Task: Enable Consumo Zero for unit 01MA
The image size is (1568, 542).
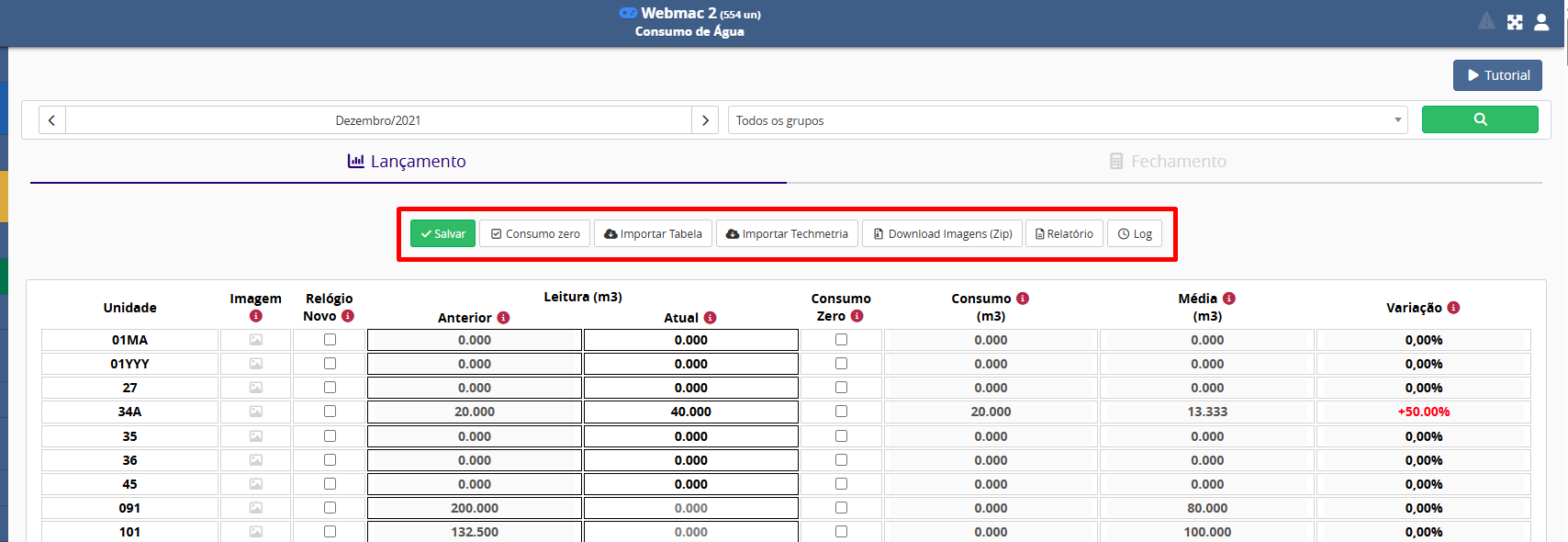Action: click(841, 340)
